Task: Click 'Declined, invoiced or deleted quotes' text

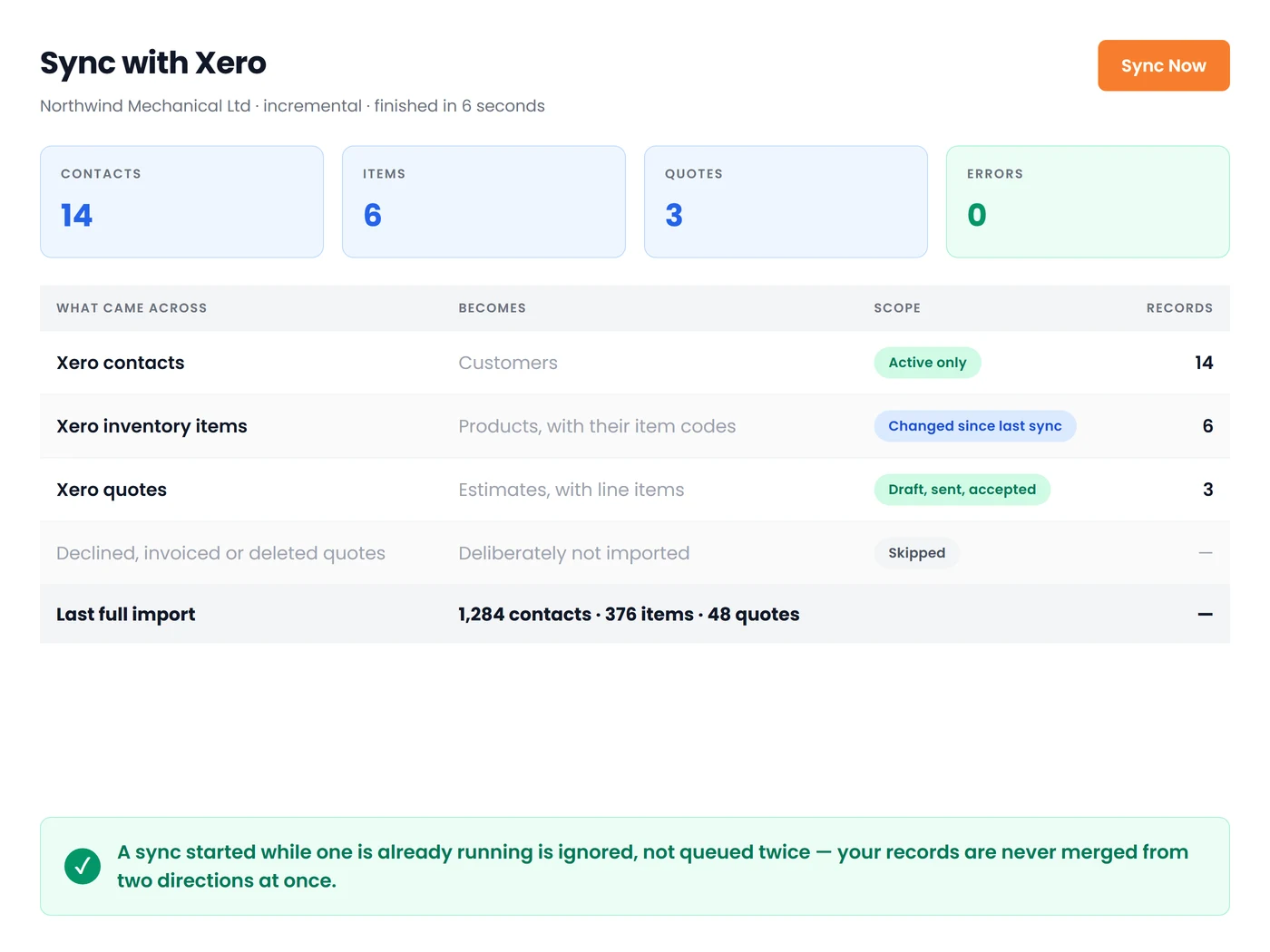Action: pos(220,553)
